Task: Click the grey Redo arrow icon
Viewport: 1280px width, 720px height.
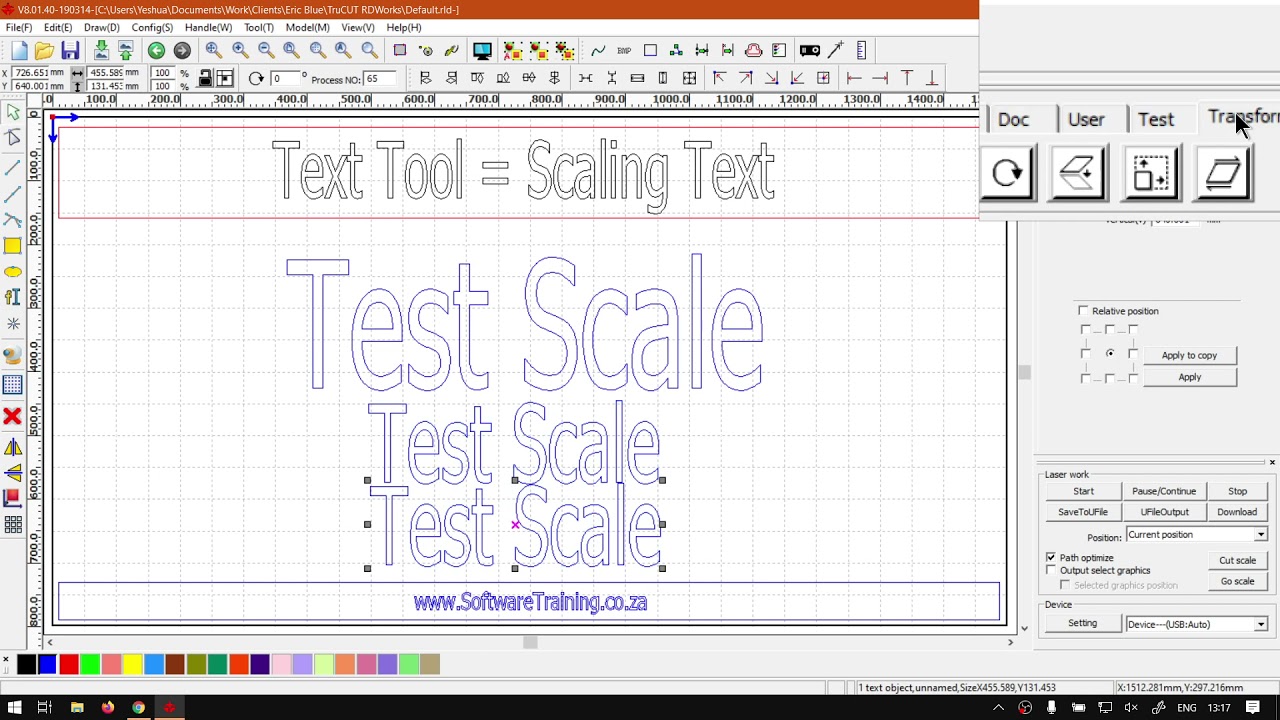Action: (182, 51)
